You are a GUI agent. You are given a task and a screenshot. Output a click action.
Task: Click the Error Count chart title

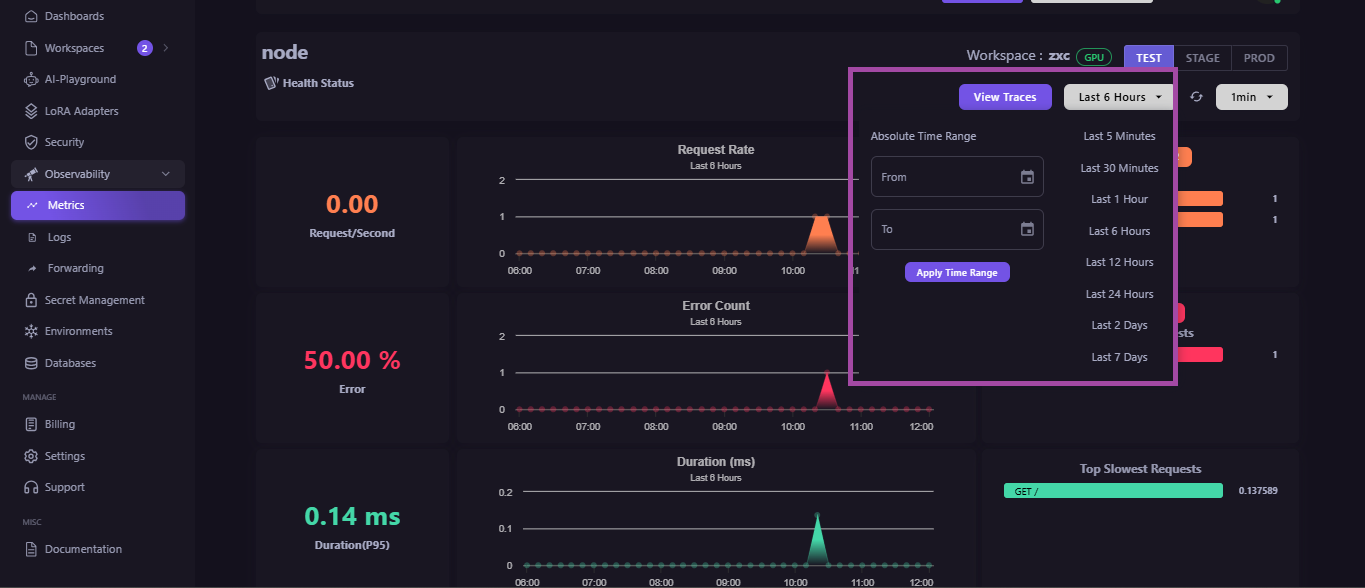tap(716, 306)
